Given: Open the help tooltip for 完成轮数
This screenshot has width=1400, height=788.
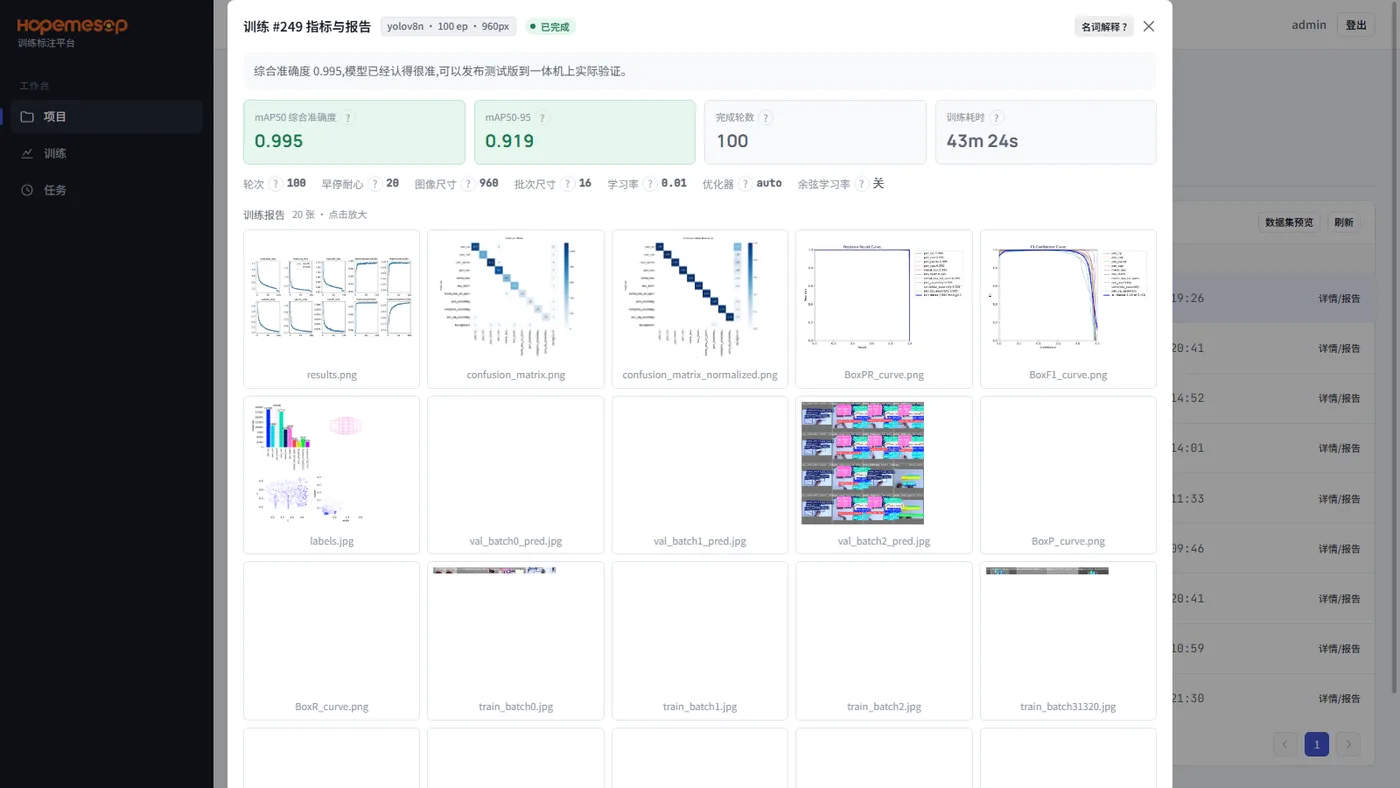Looking at the screenshot, I should pyautogui.click(x=766, y=118).
